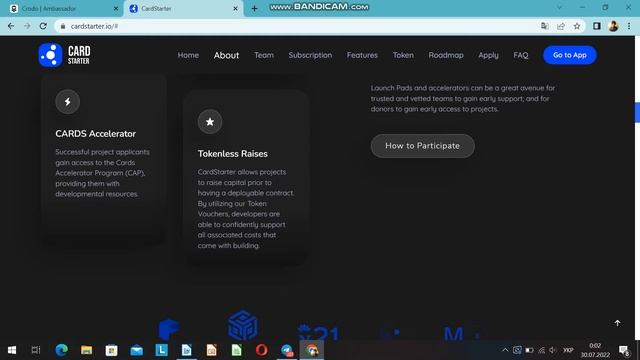Viewport: 640px width, 360px height.
Task: Open the Home nav link
Action: (188, 55)
